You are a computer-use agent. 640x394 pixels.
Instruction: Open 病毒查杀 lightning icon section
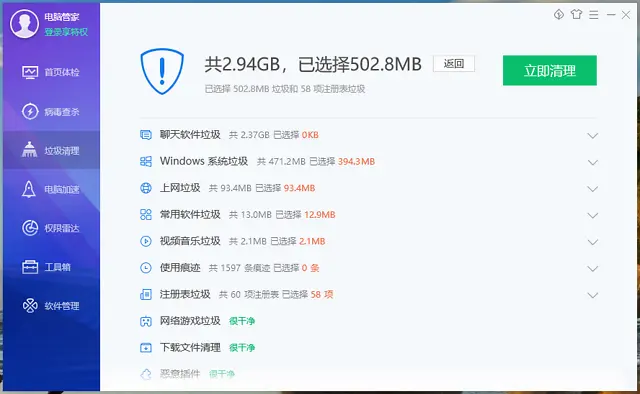(x=30, y=111)
